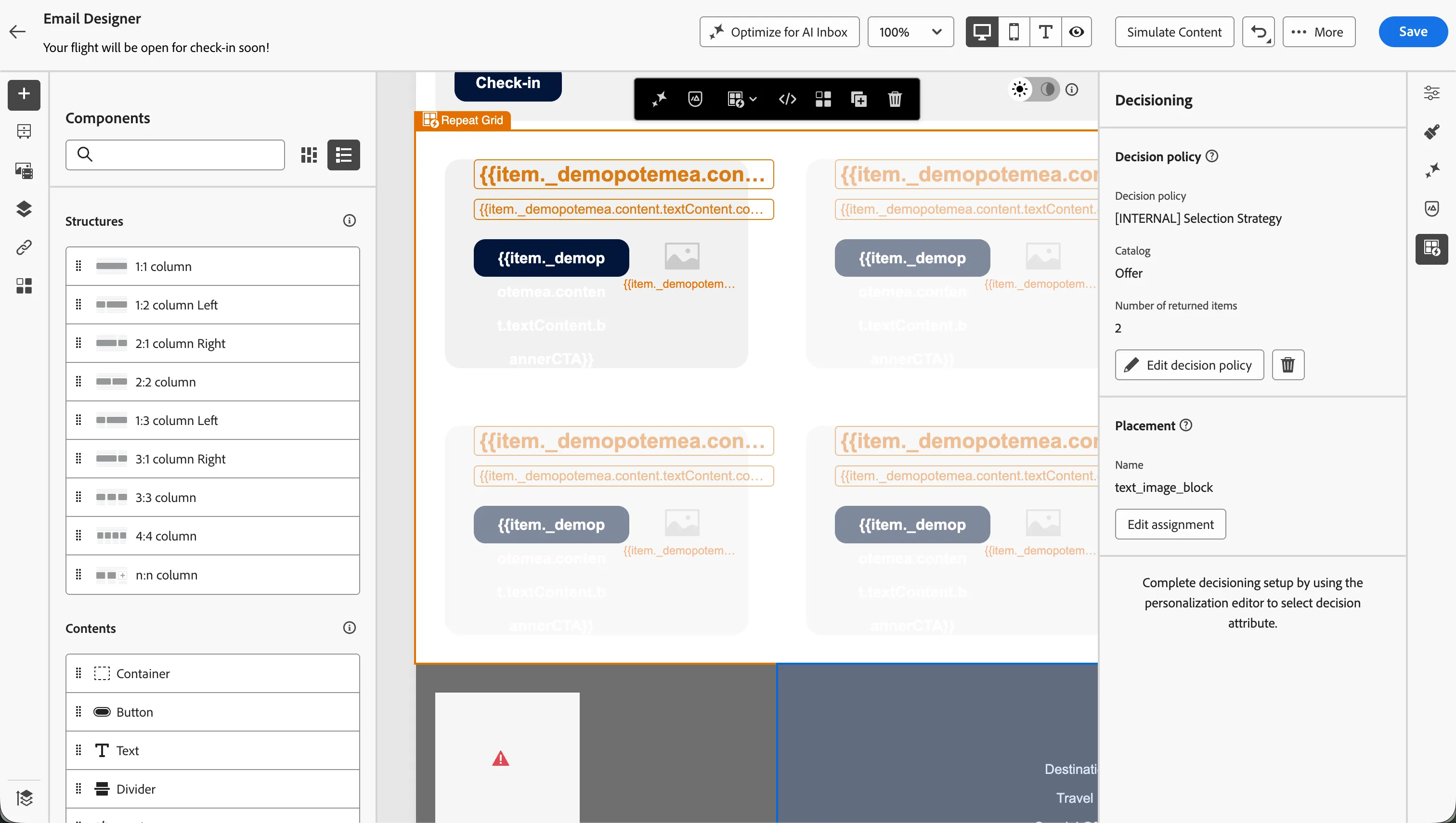Open the asset picker image icon in left rail

[24, 171]
